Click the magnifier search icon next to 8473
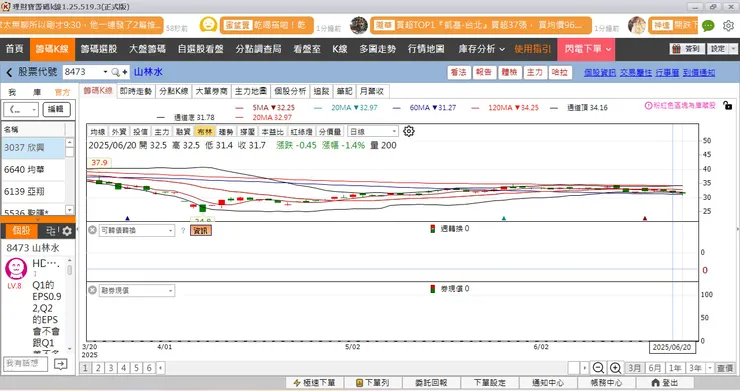This screenshot has width=740, height=391. click(x=115, y=72)
